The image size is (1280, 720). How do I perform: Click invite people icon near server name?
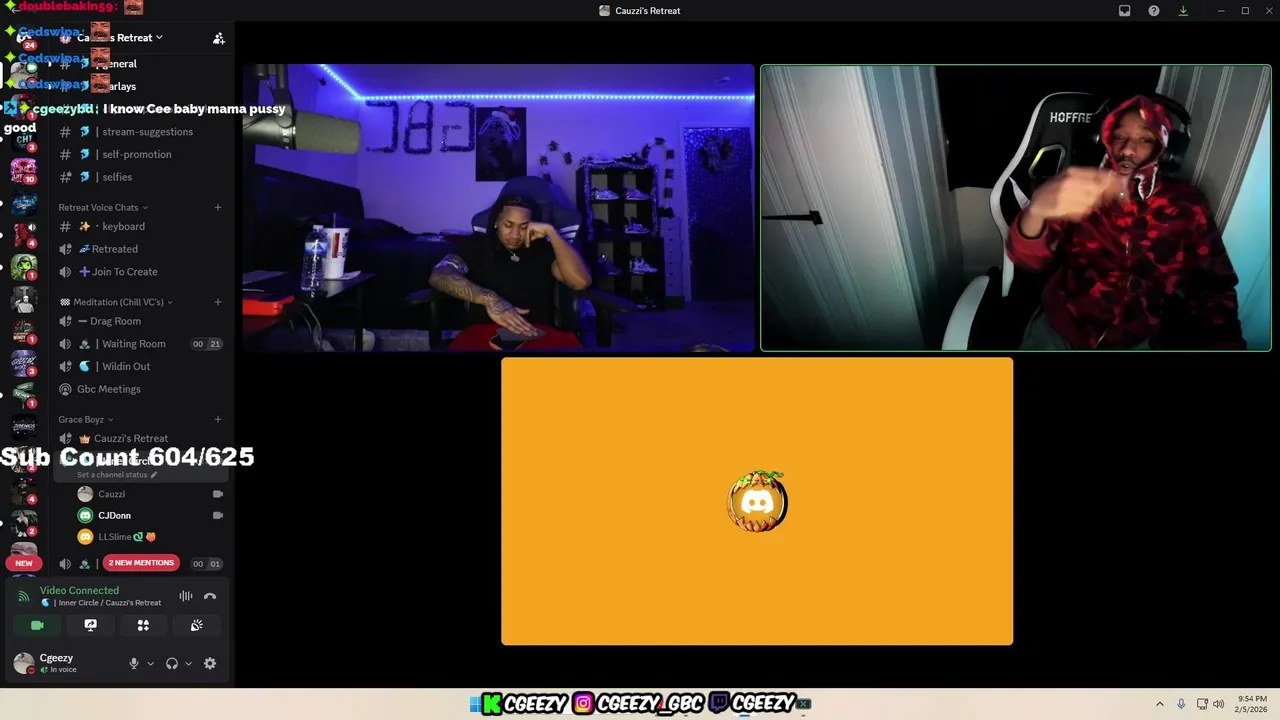point(218,38)
